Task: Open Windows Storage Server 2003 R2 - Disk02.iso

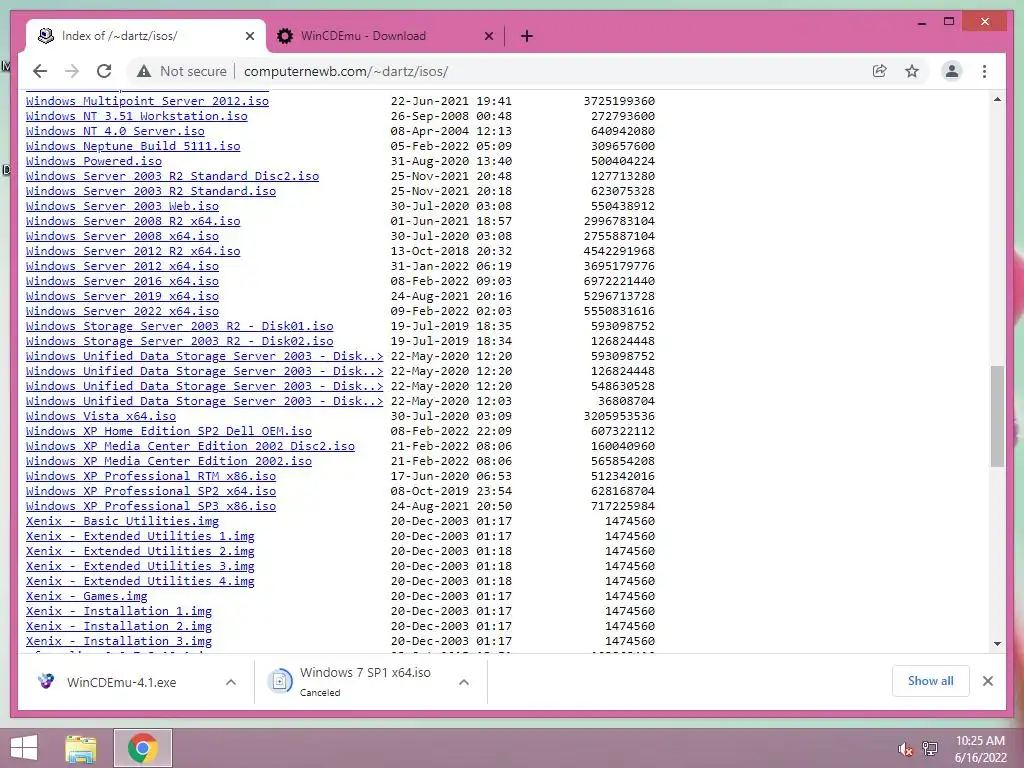Action: 180,342
